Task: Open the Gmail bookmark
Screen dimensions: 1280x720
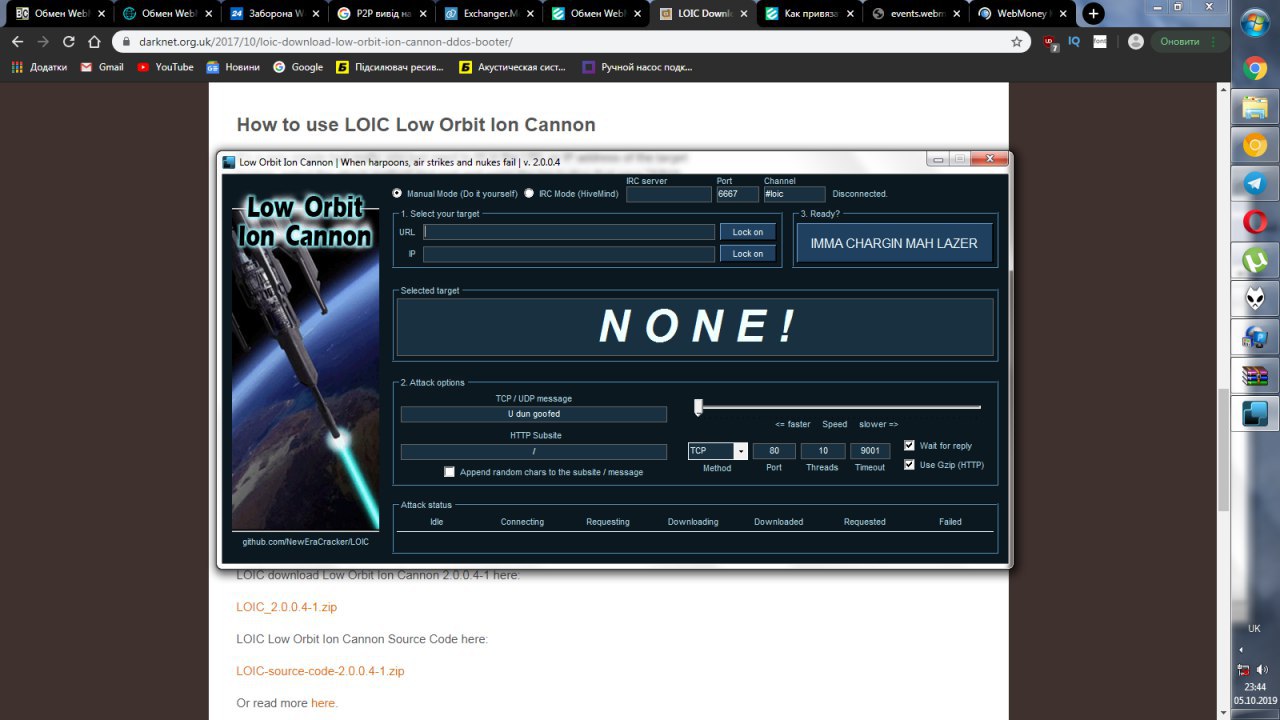Action: [102, 67]
